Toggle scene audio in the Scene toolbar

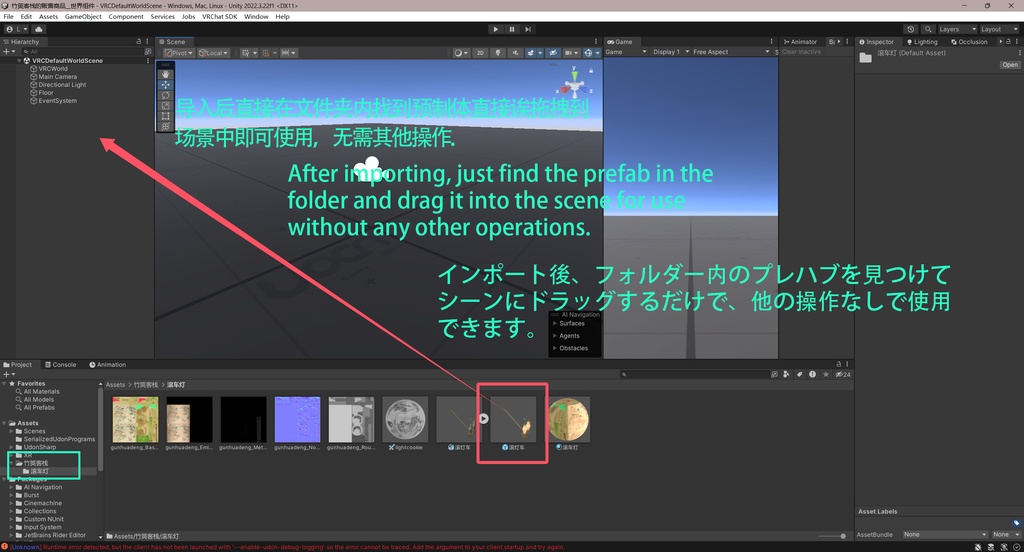(515, 53)
